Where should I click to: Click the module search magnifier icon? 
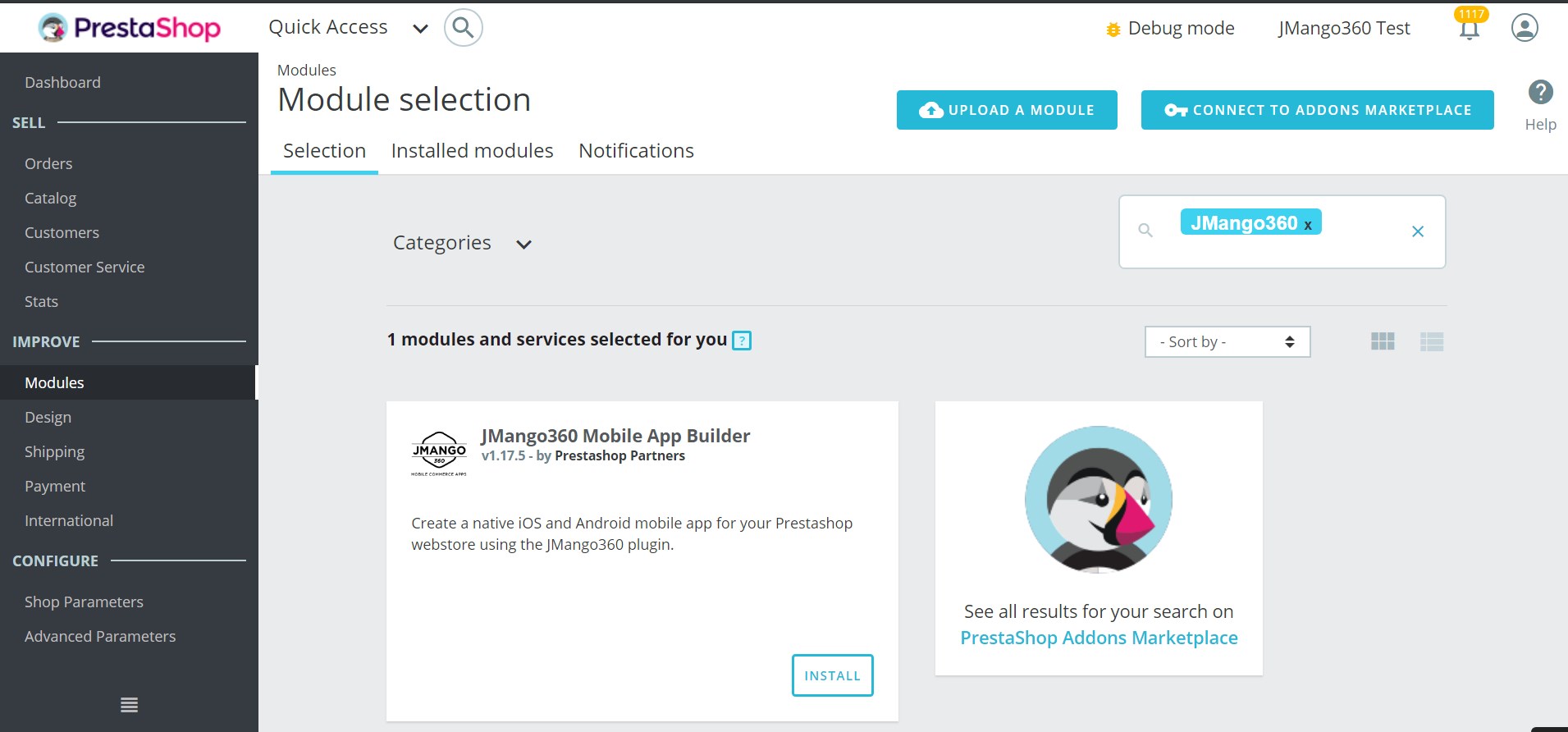pos(1145,231)
